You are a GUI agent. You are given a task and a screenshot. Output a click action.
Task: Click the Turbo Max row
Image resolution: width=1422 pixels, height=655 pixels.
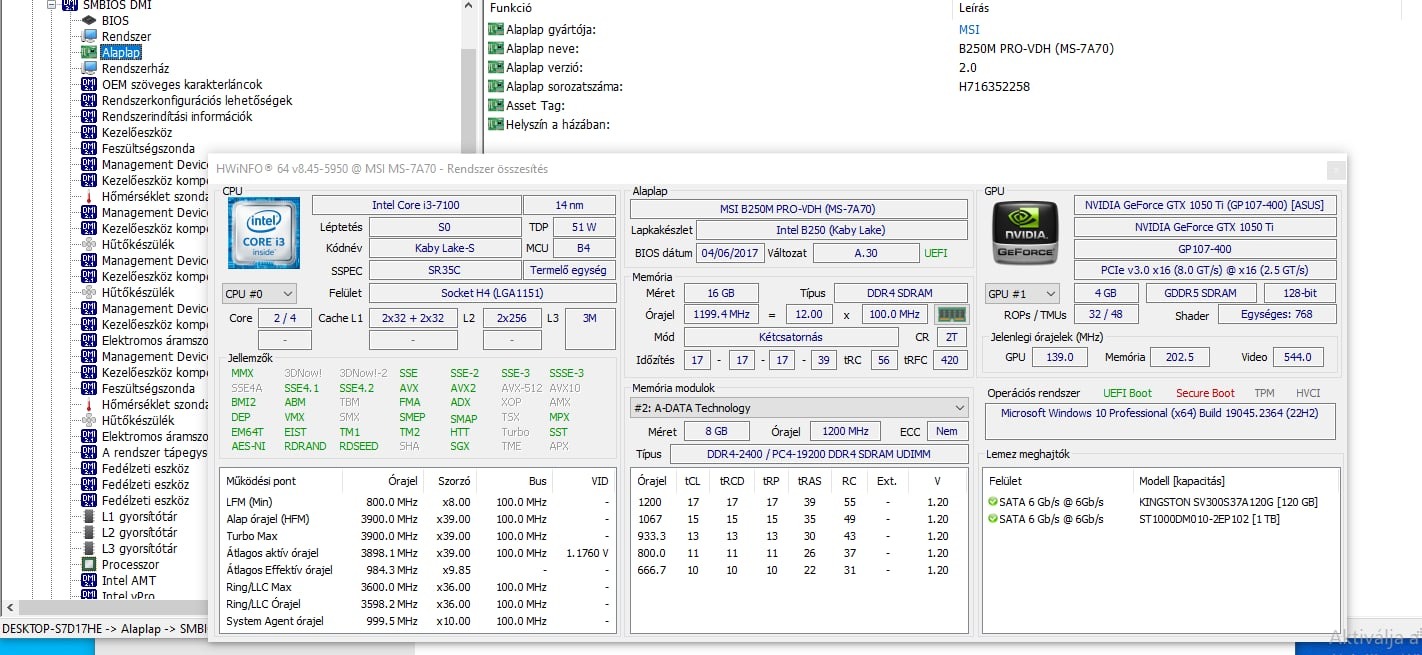point(418,536)
